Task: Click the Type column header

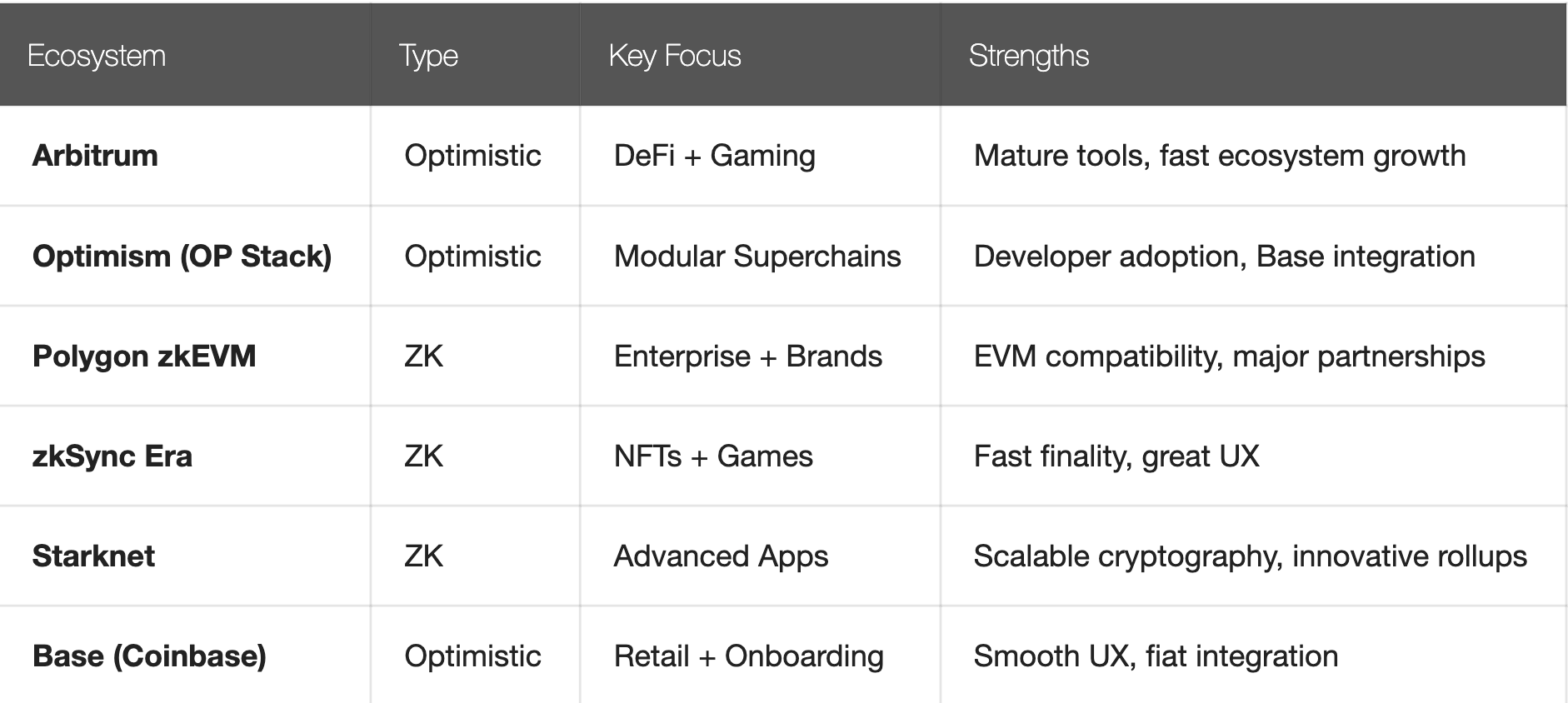Action: (428, 56)
